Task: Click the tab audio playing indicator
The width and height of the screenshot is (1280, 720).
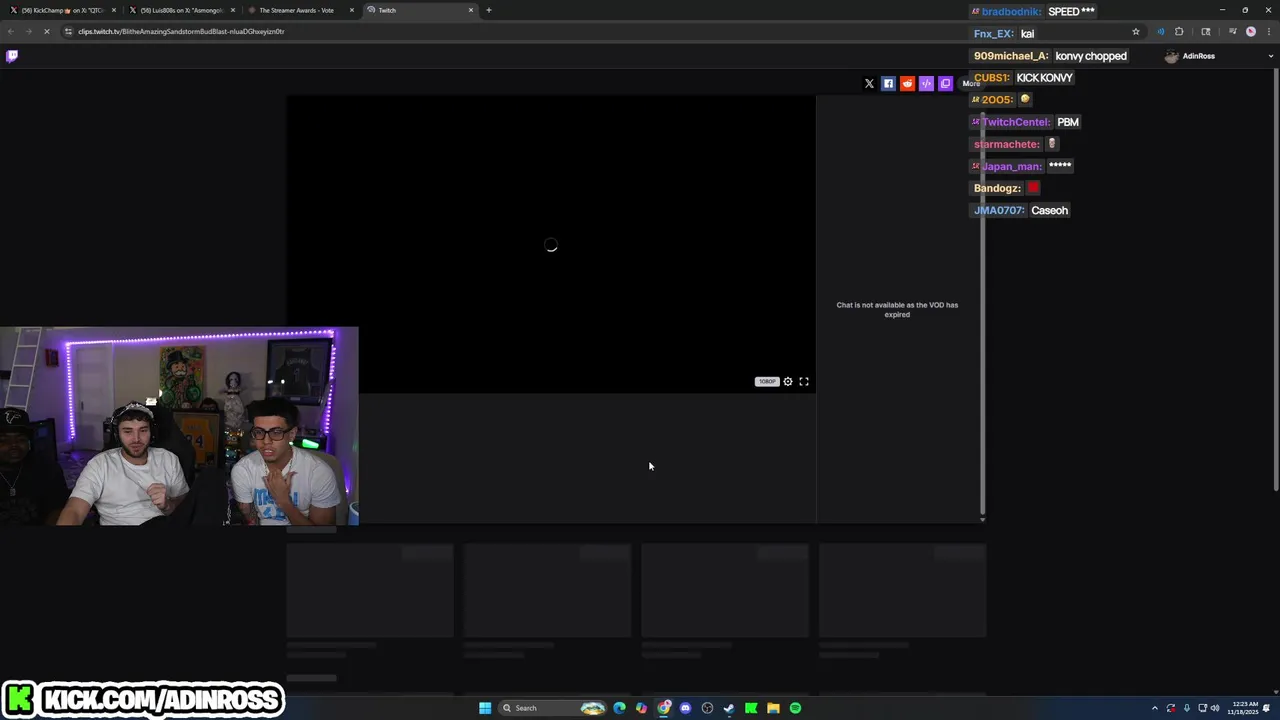Action: coord(1160,31)
